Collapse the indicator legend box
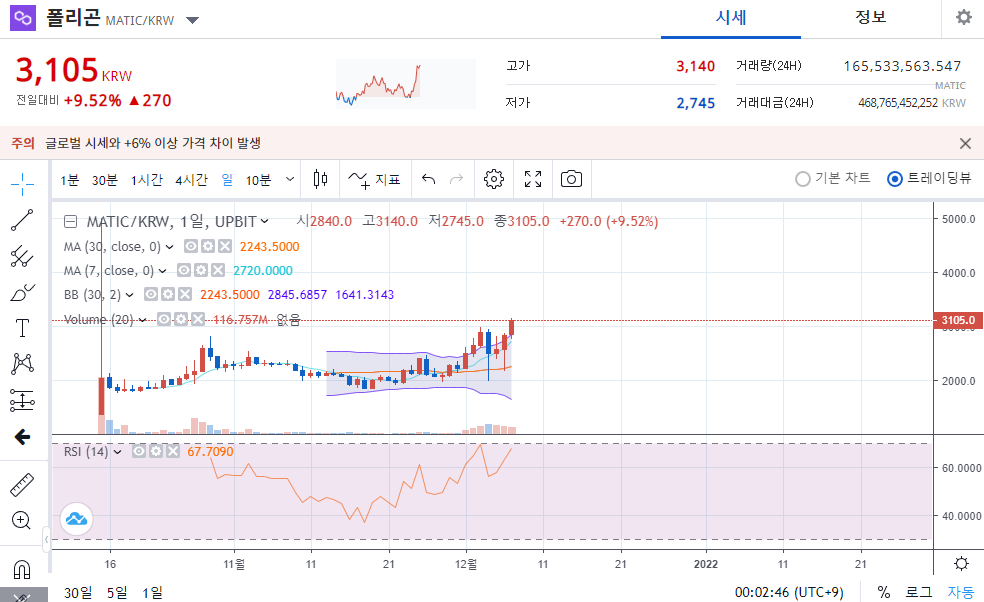Viewport: 984px width, 602px height. (x=71, y=222)
